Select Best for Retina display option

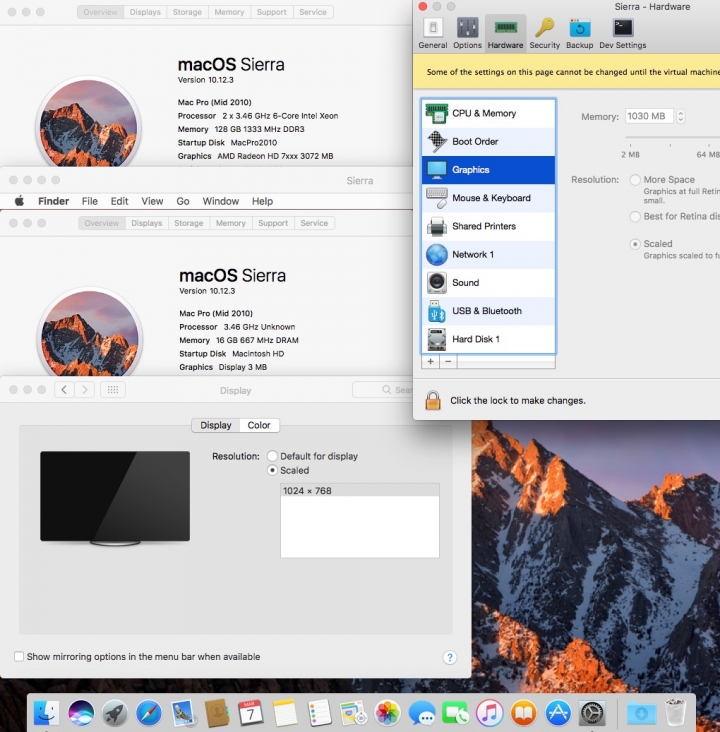[x=635, y=217]
